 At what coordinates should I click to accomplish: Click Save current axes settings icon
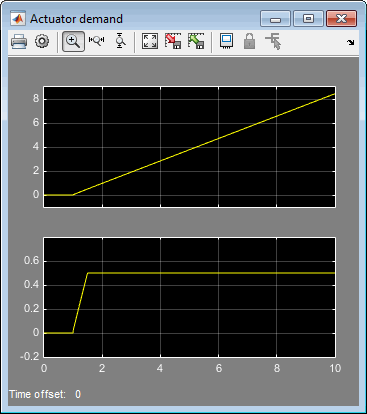click(x=173, y=41)
